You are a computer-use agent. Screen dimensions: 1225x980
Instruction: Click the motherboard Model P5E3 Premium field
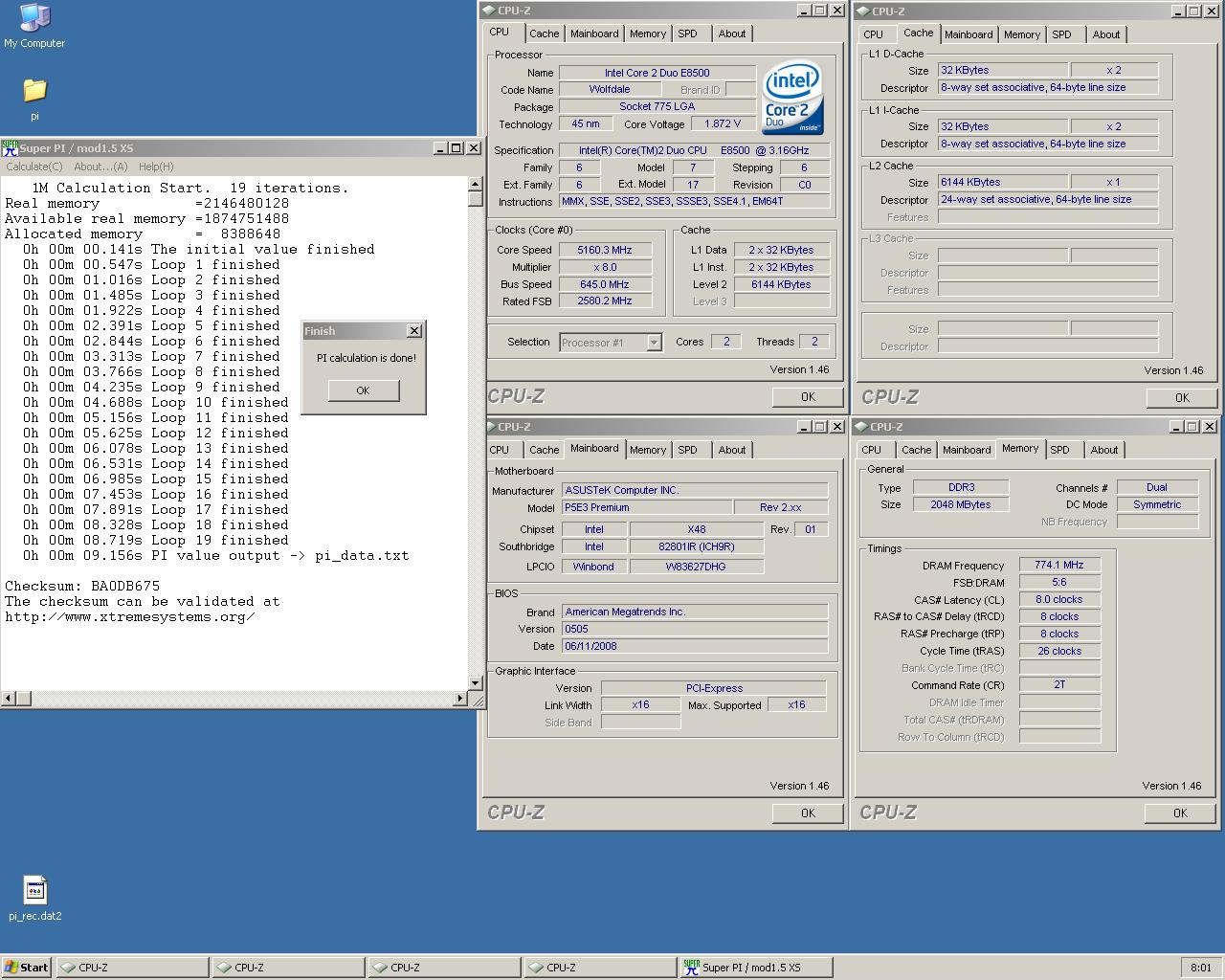tap(646, 508)
